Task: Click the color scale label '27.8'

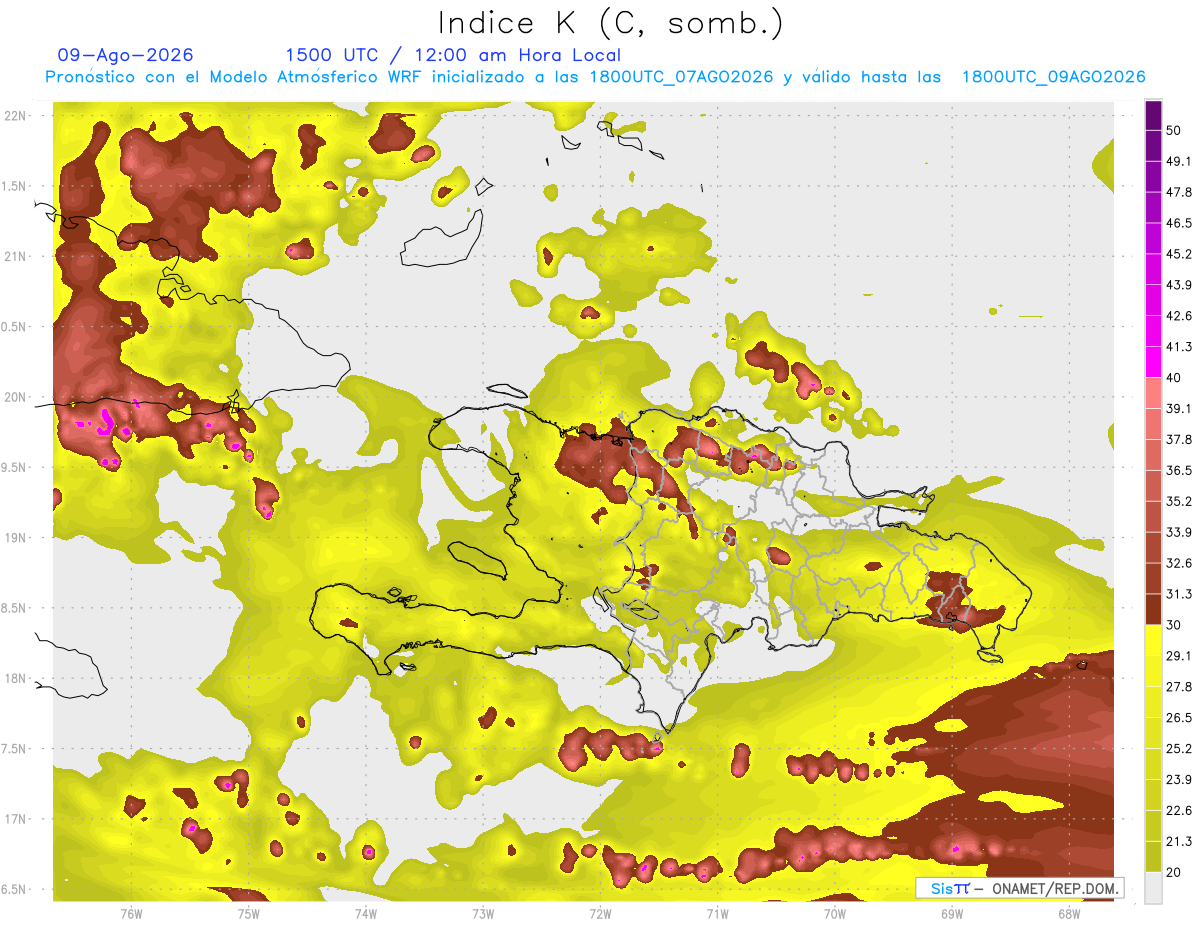Action: point(1179,686)
